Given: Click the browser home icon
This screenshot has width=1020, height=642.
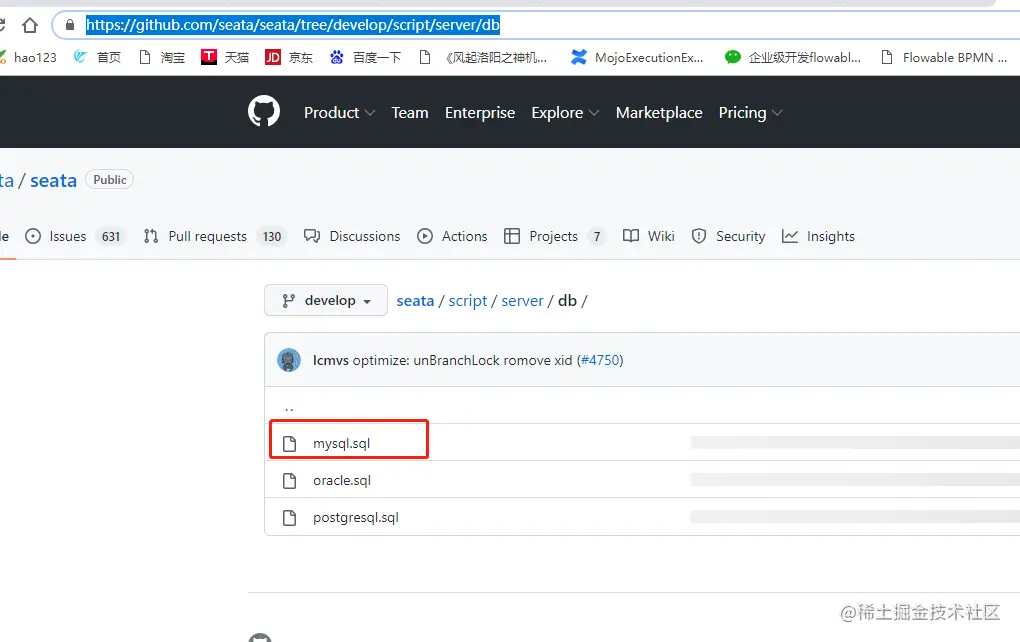Looking at the screenshot, I should (x=30, y=25).
